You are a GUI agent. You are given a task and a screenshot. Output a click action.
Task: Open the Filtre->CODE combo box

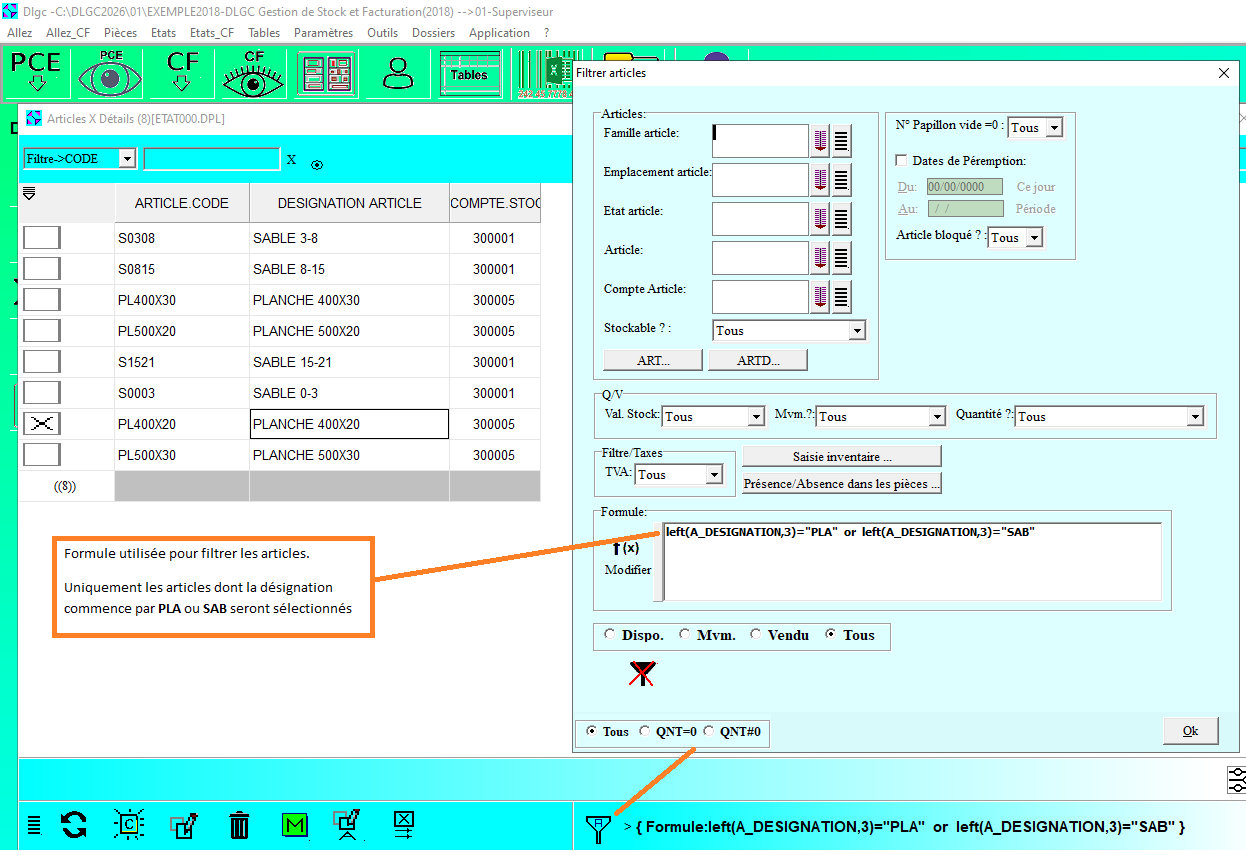click(127, 159)
